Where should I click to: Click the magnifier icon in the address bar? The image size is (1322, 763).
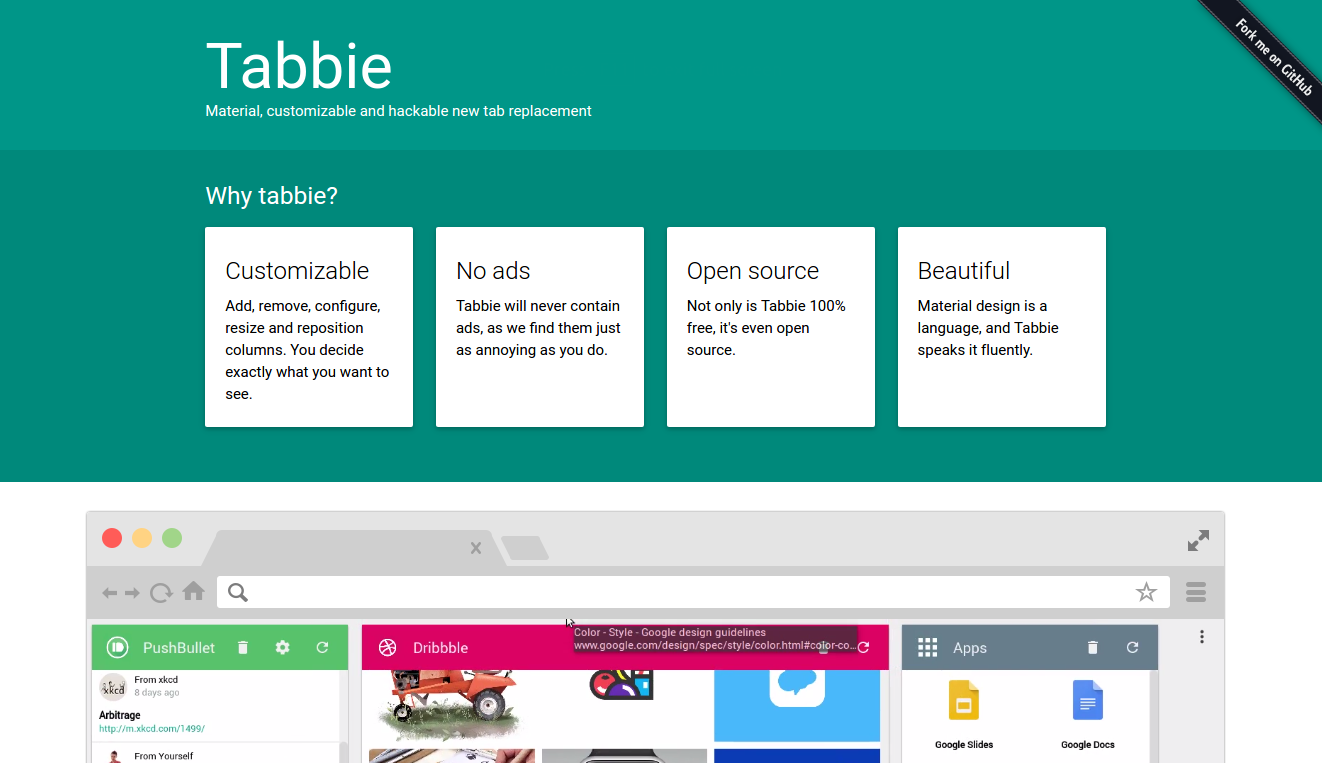237,592
